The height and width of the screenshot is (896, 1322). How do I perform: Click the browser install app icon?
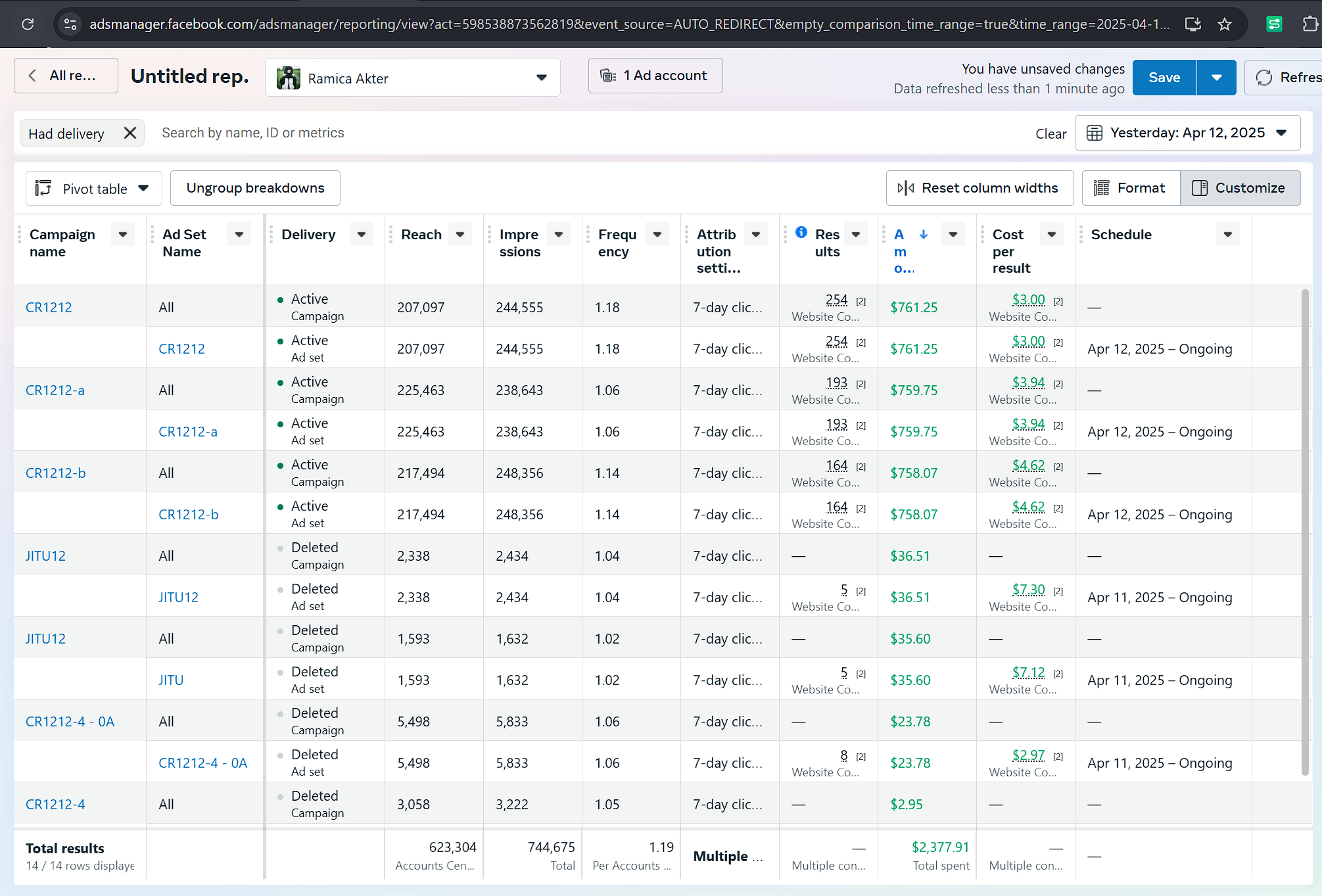[1192, 24]
